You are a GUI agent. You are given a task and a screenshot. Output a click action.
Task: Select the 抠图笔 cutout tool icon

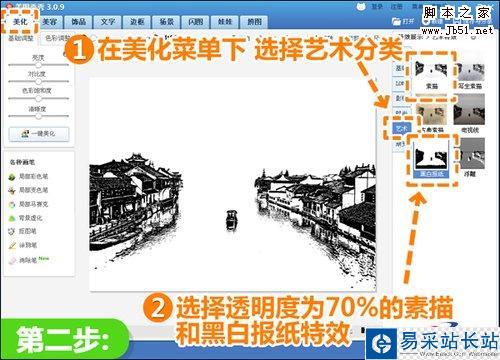click(x=12, y=231)
